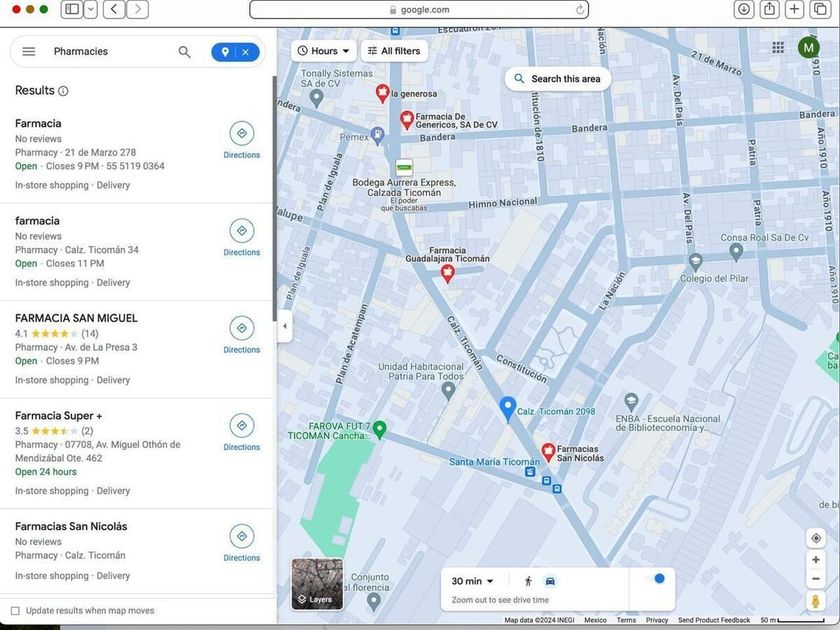The width and height of the screenshot is (840, 630).
Task: Open the hamburger menu in search box
Action: pos(29,51)
